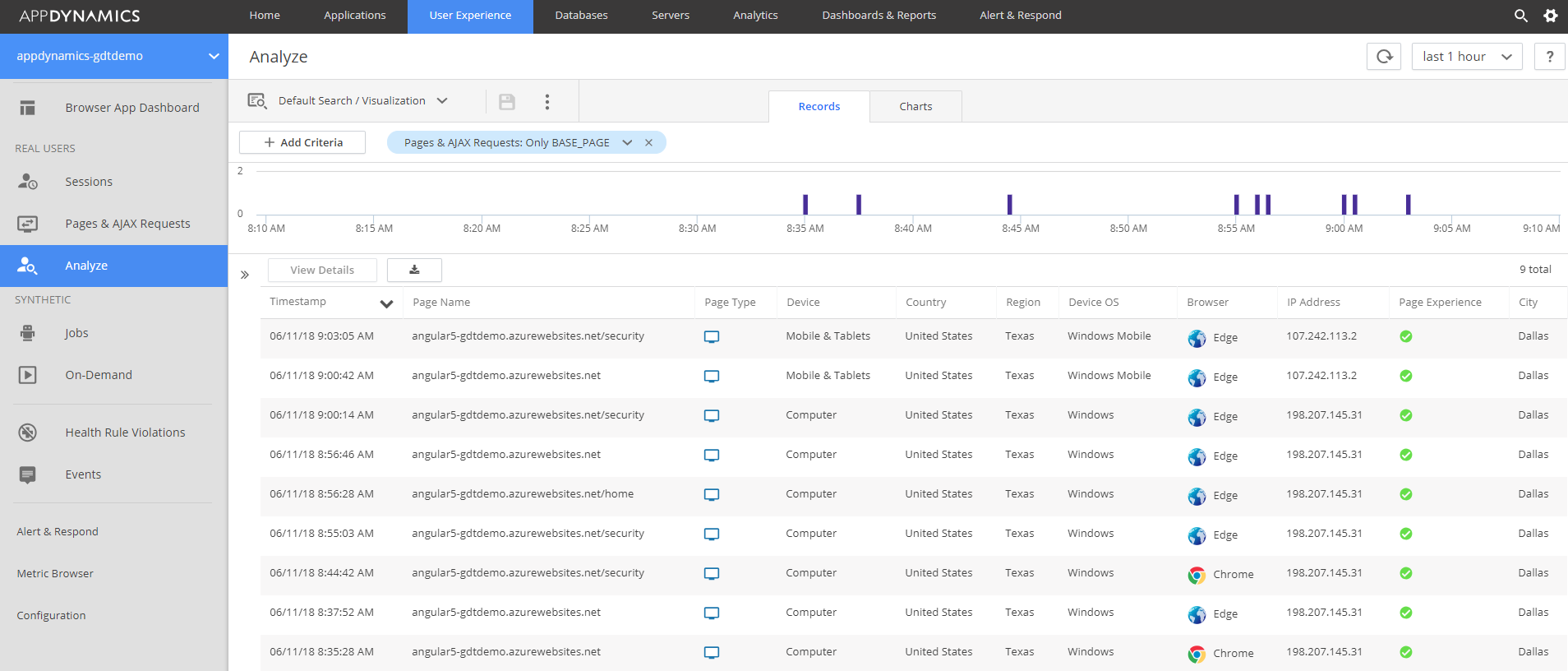Click the Pages & AJAX Requests sidebar icon
This screenshot has height=671, width=1568.
click(x=28, y=224)
